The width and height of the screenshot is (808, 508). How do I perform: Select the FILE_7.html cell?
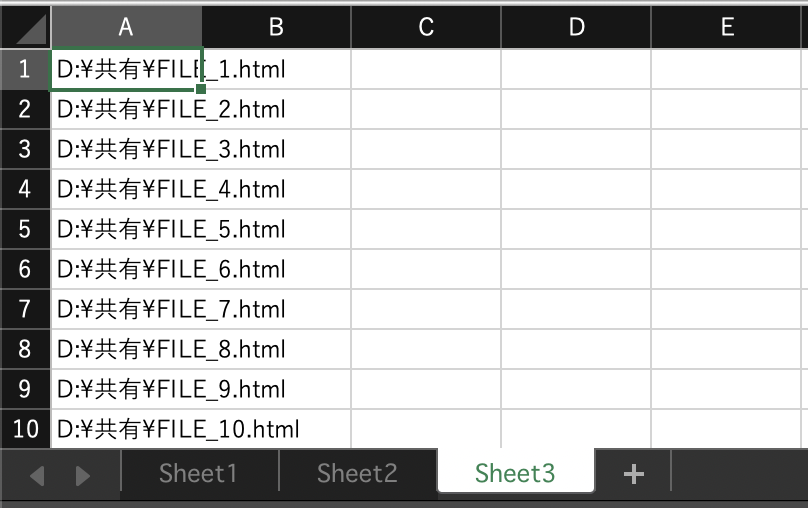(x=126, y=309)
